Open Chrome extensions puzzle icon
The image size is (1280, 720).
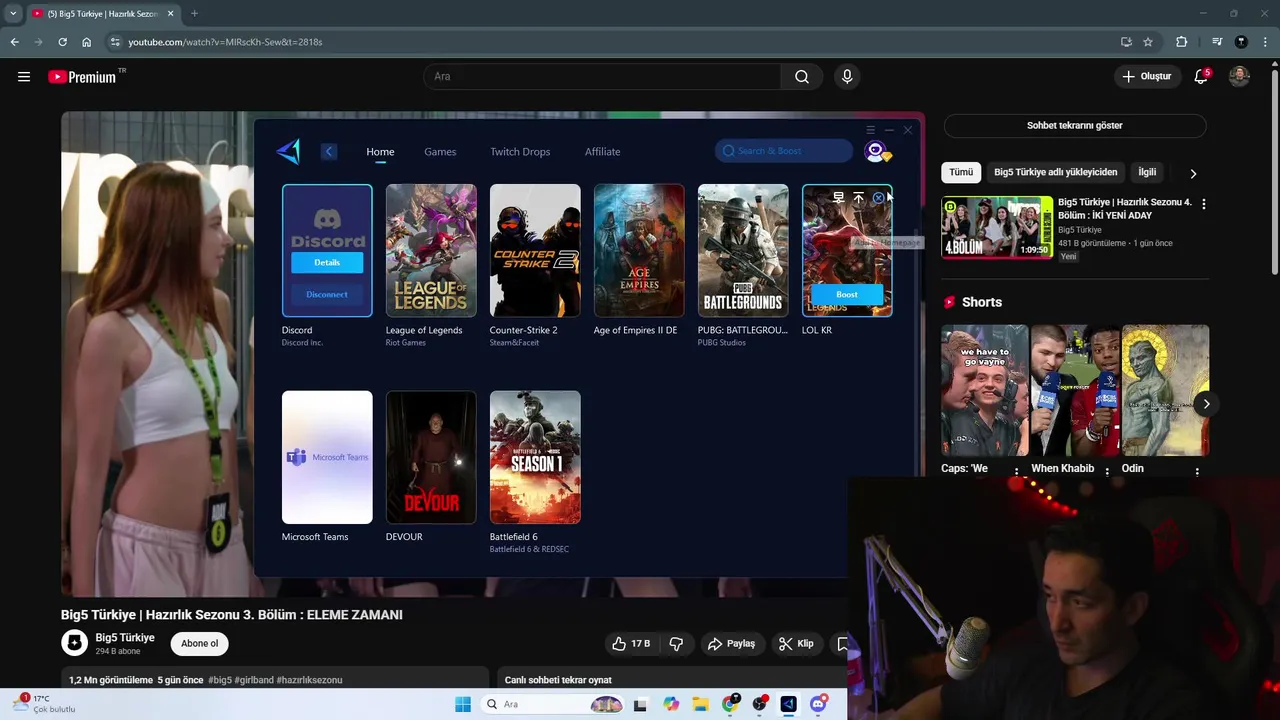1182,42
